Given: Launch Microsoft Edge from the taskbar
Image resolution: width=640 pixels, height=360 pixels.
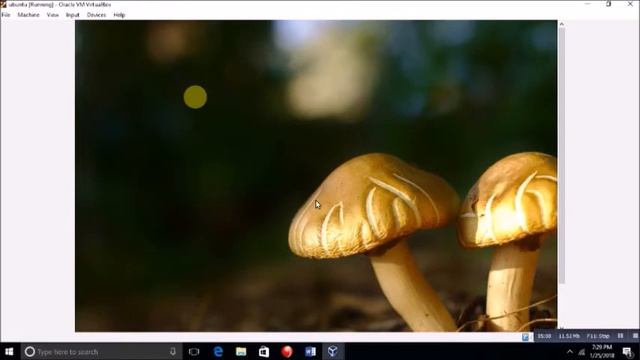Looking at the screenshot, I should coord(218,351).
